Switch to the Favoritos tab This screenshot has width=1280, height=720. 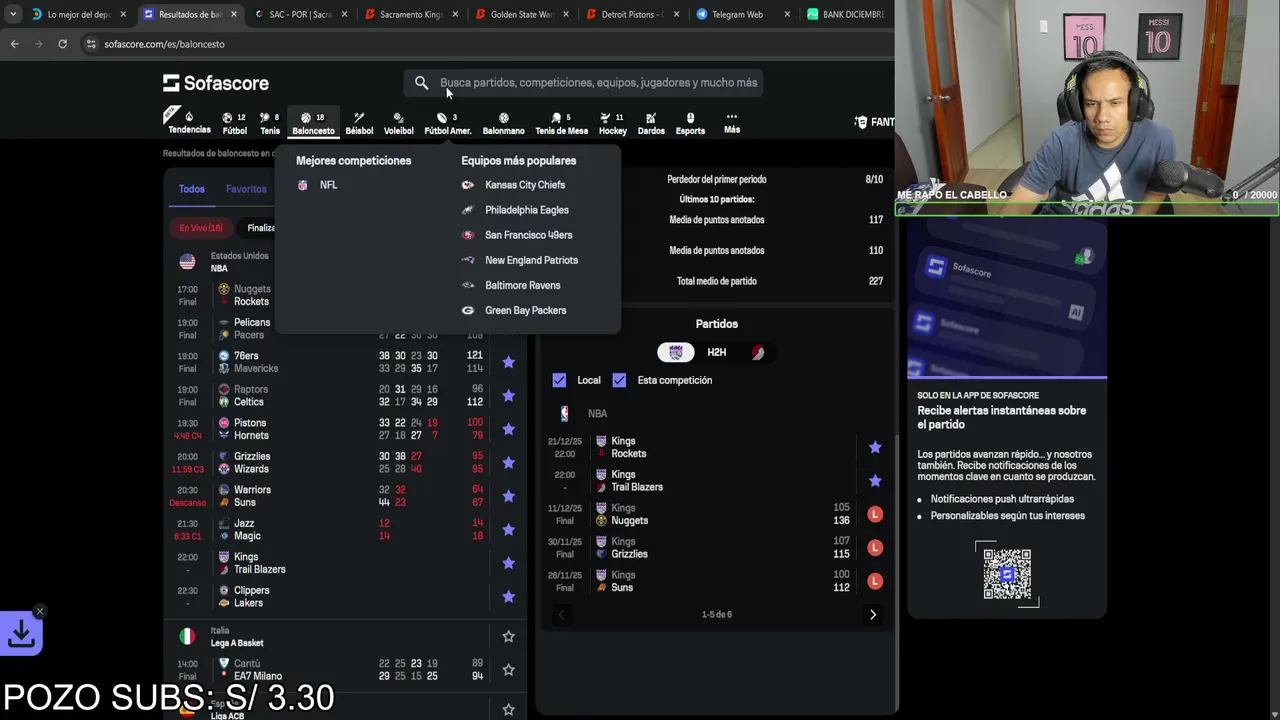point(246,189)
